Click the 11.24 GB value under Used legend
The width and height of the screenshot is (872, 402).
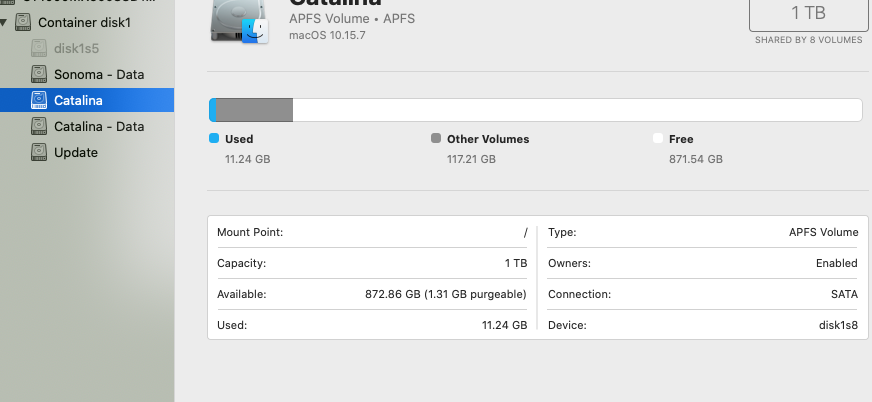click(247, 159)
